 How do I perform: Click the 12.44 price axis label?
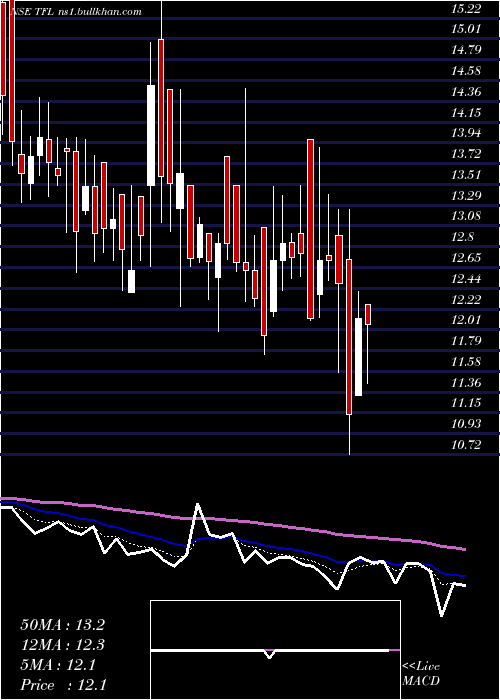pyautogui.click(x=466, y=279)
